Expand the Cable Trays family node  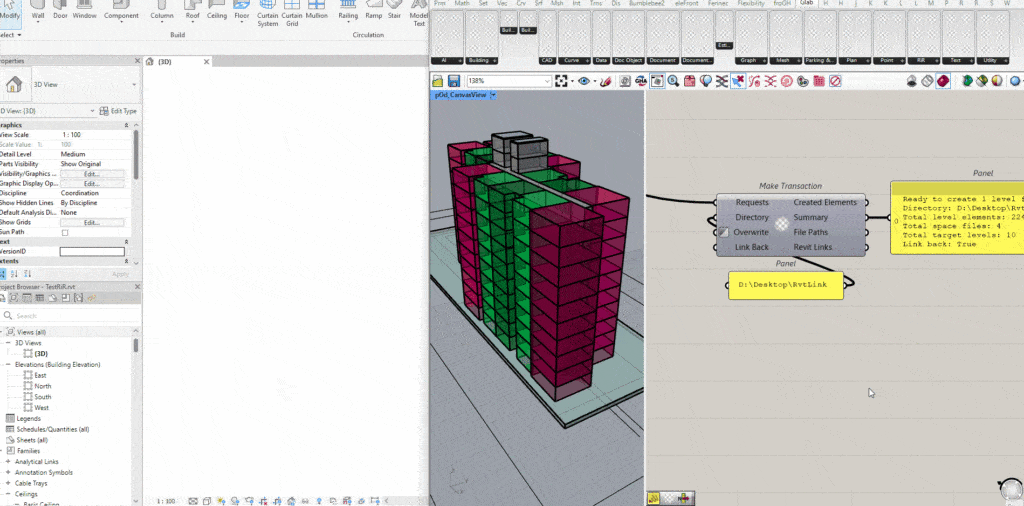pos(8,483)
